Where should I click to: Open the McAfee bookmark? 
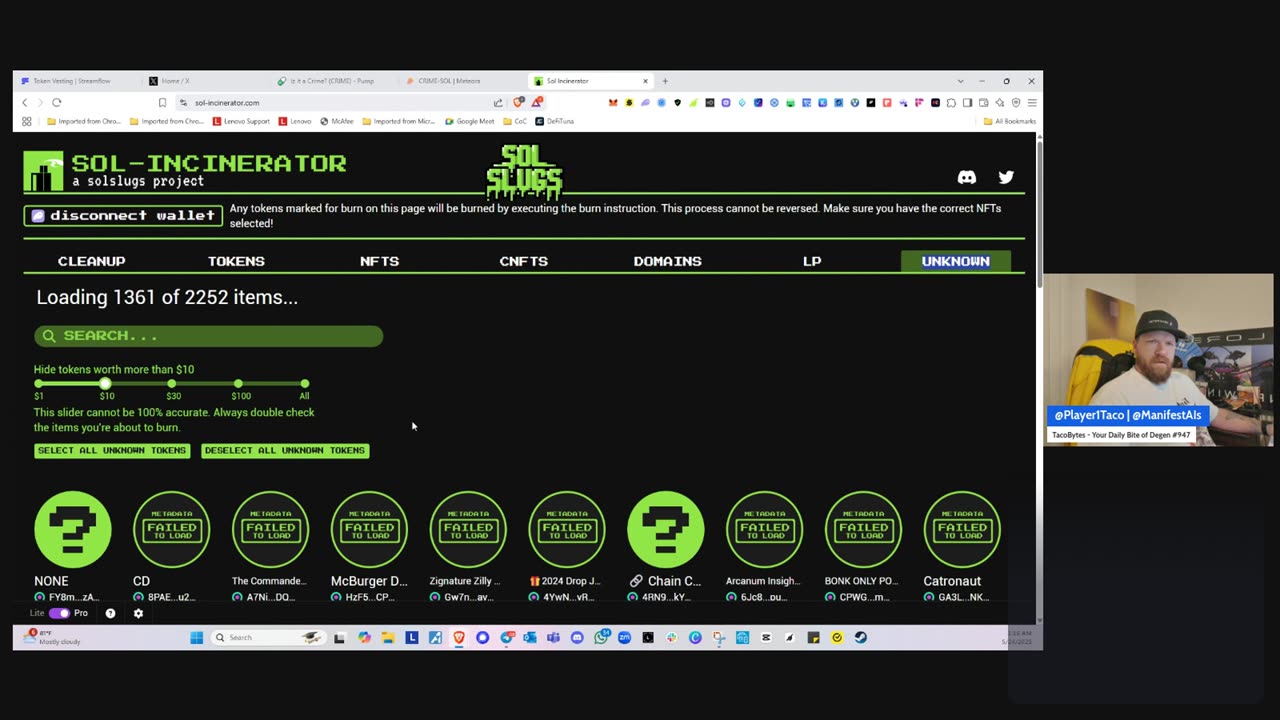337,121
